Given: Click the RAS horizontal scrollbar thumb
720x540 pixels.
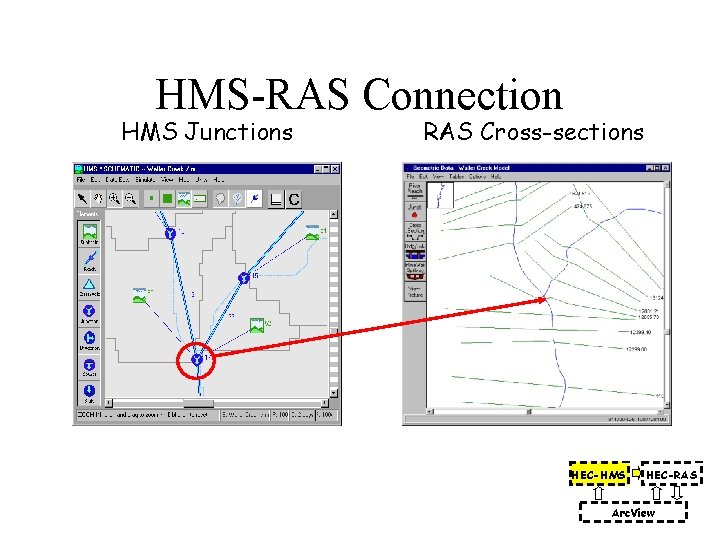Looking at the screenshot, I should (529, 411).
